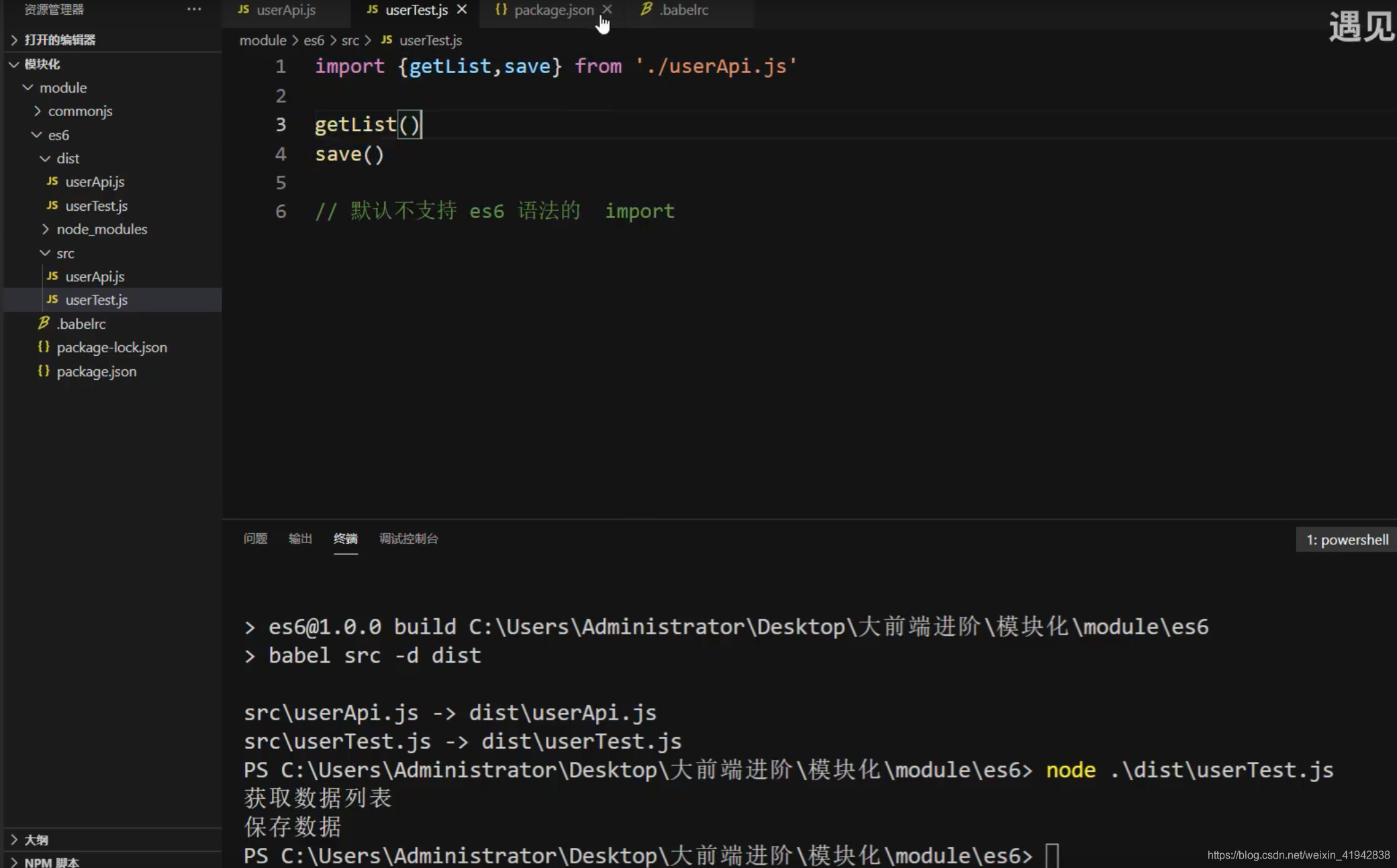Switch to the package.json editor tab
Viewport: 1397px width, 868px height.
click(x=554, y=10)
